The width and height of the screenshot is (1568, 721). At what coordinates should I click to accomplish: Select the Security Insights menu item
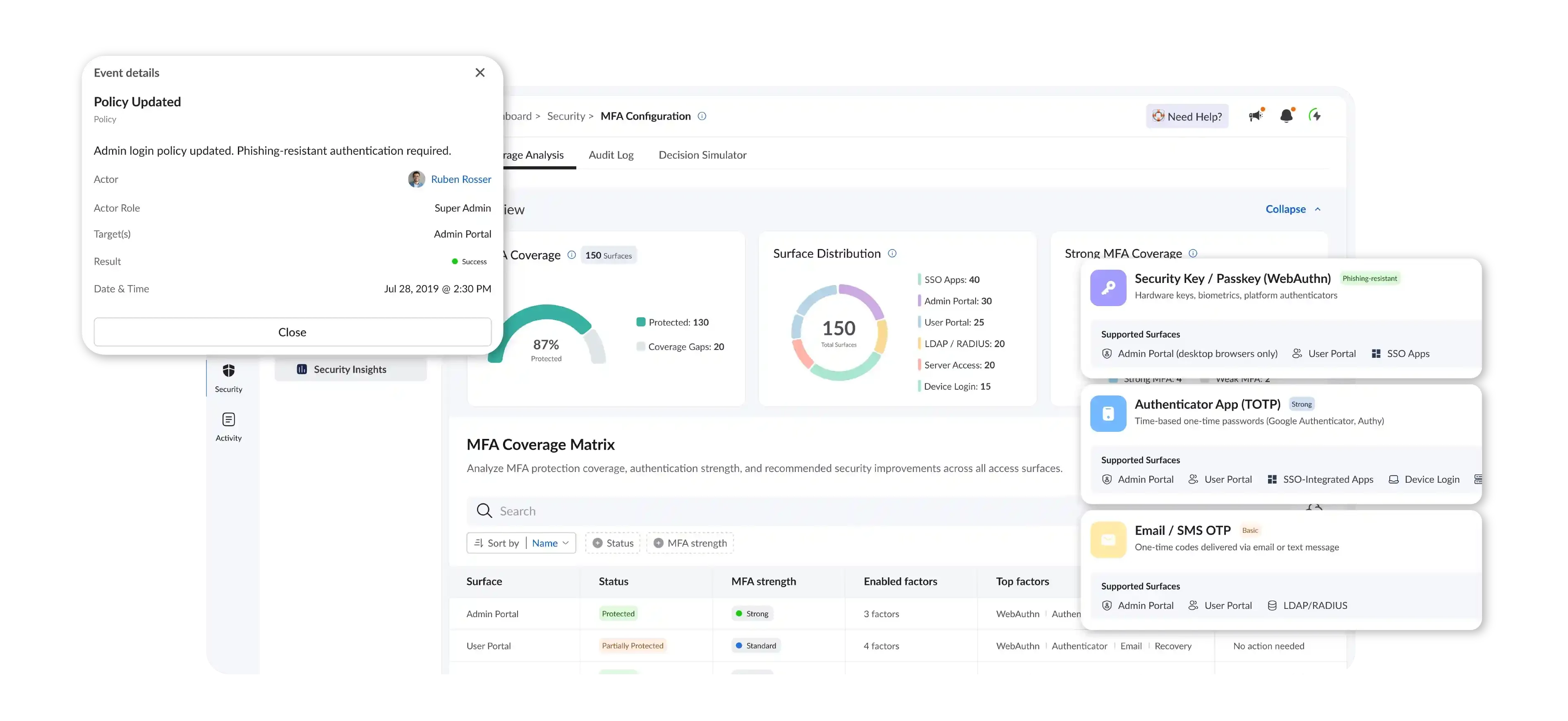point(350,369)
